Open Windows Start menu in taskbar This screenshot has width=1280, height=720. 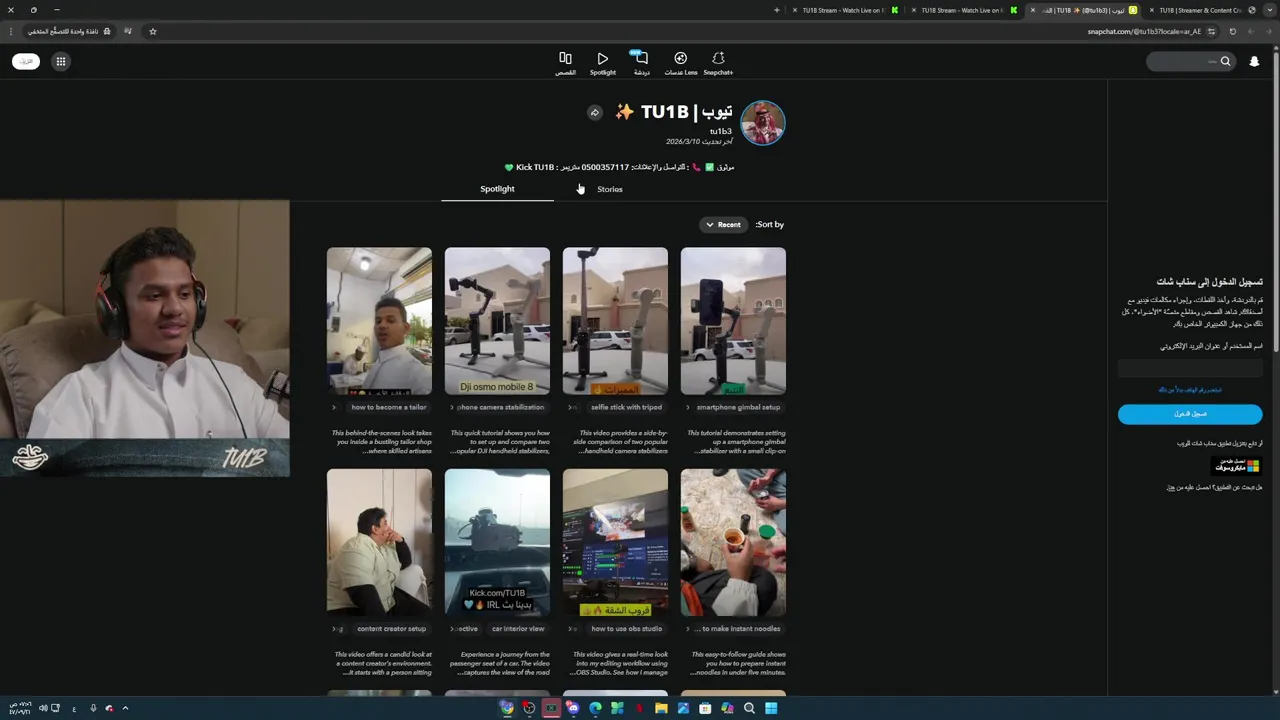(771, 708)
